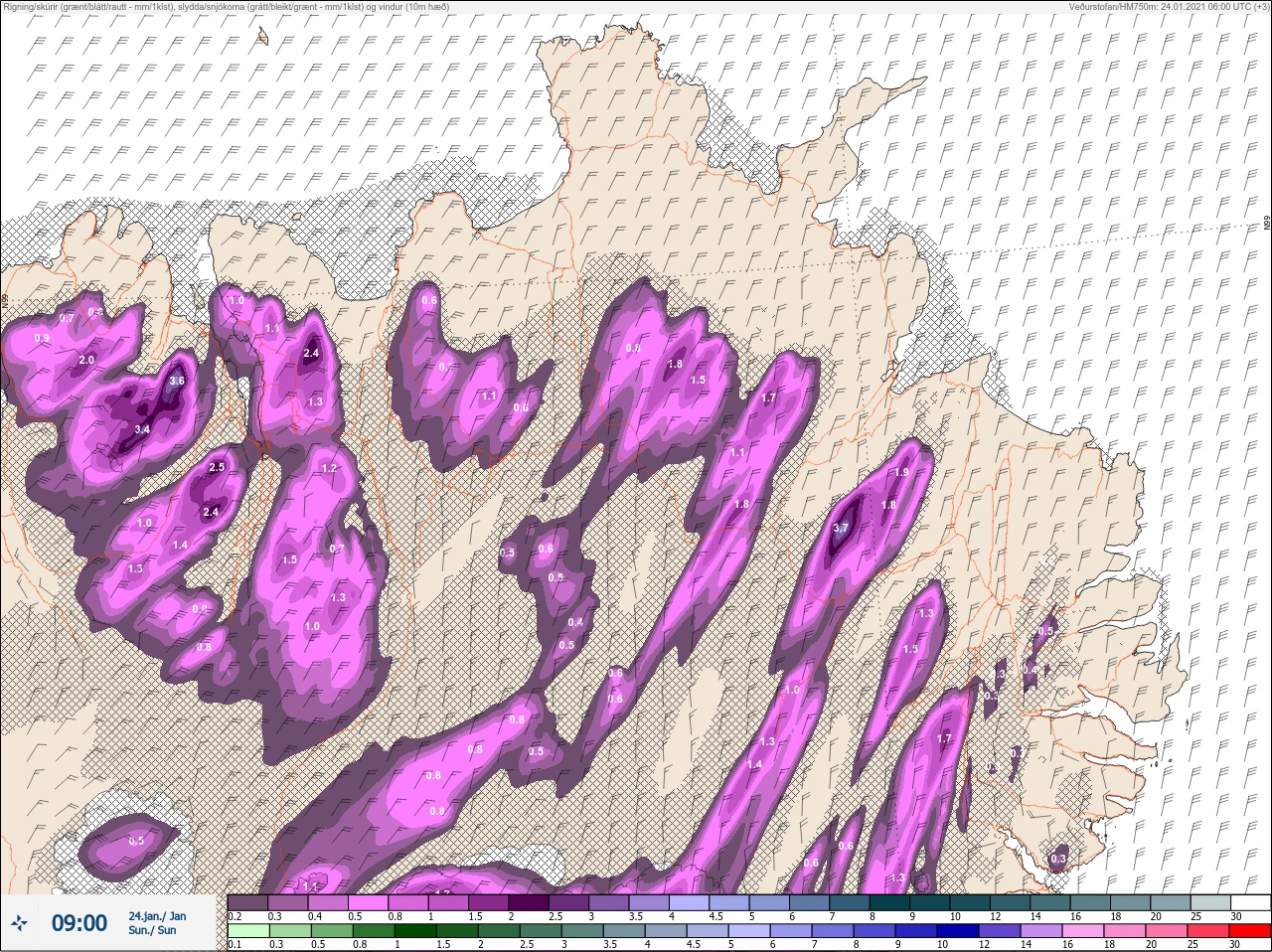The width and height of the screenshot is (1272, 952).
Task: Click the 3.7 precipitation value on the map
Action: tap(841, 528)
